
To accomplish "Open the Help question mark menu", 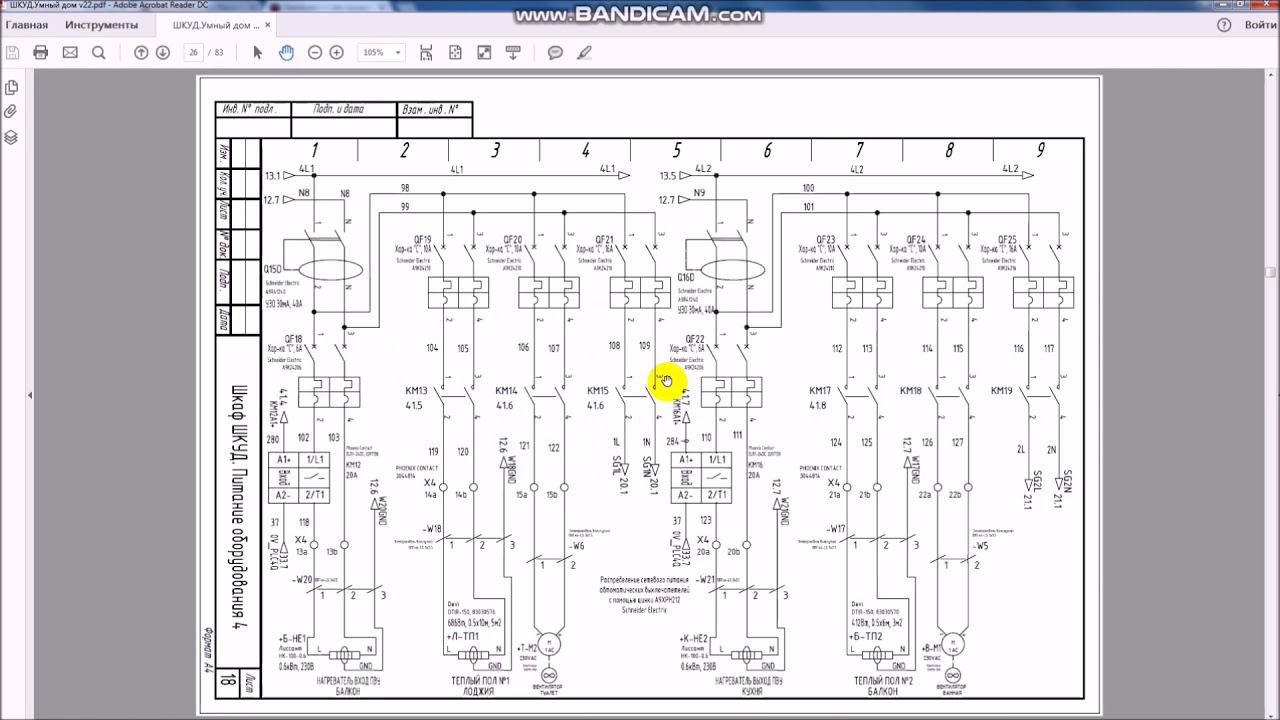I will (1225, 25).
